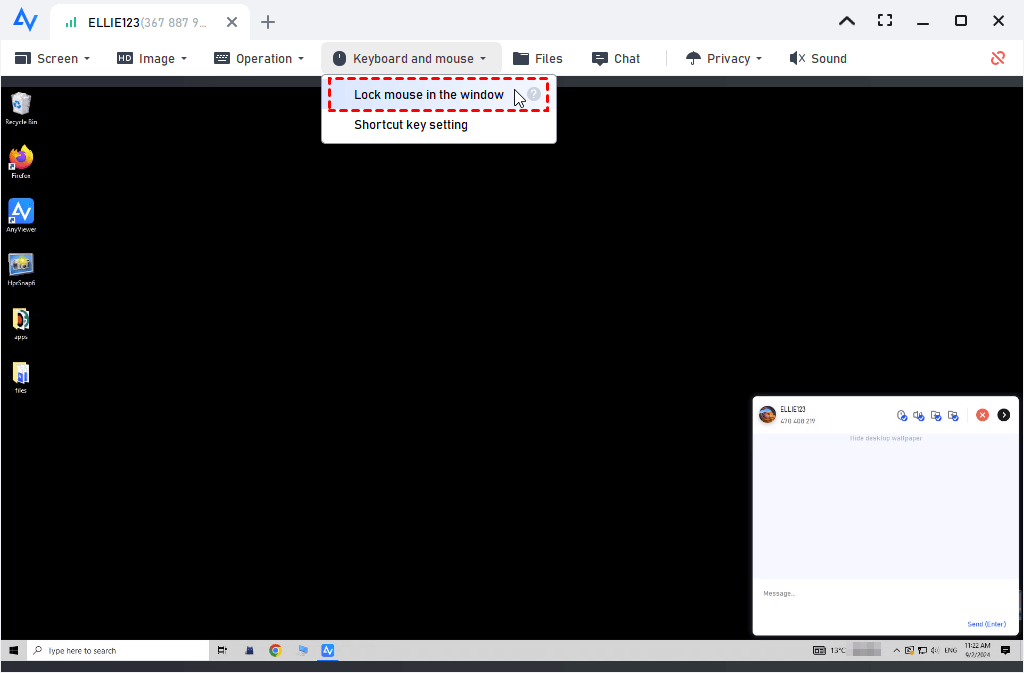
Task: Click red disconnect button in chat panel
Action: pyautogui.click(x=982, y=415)
